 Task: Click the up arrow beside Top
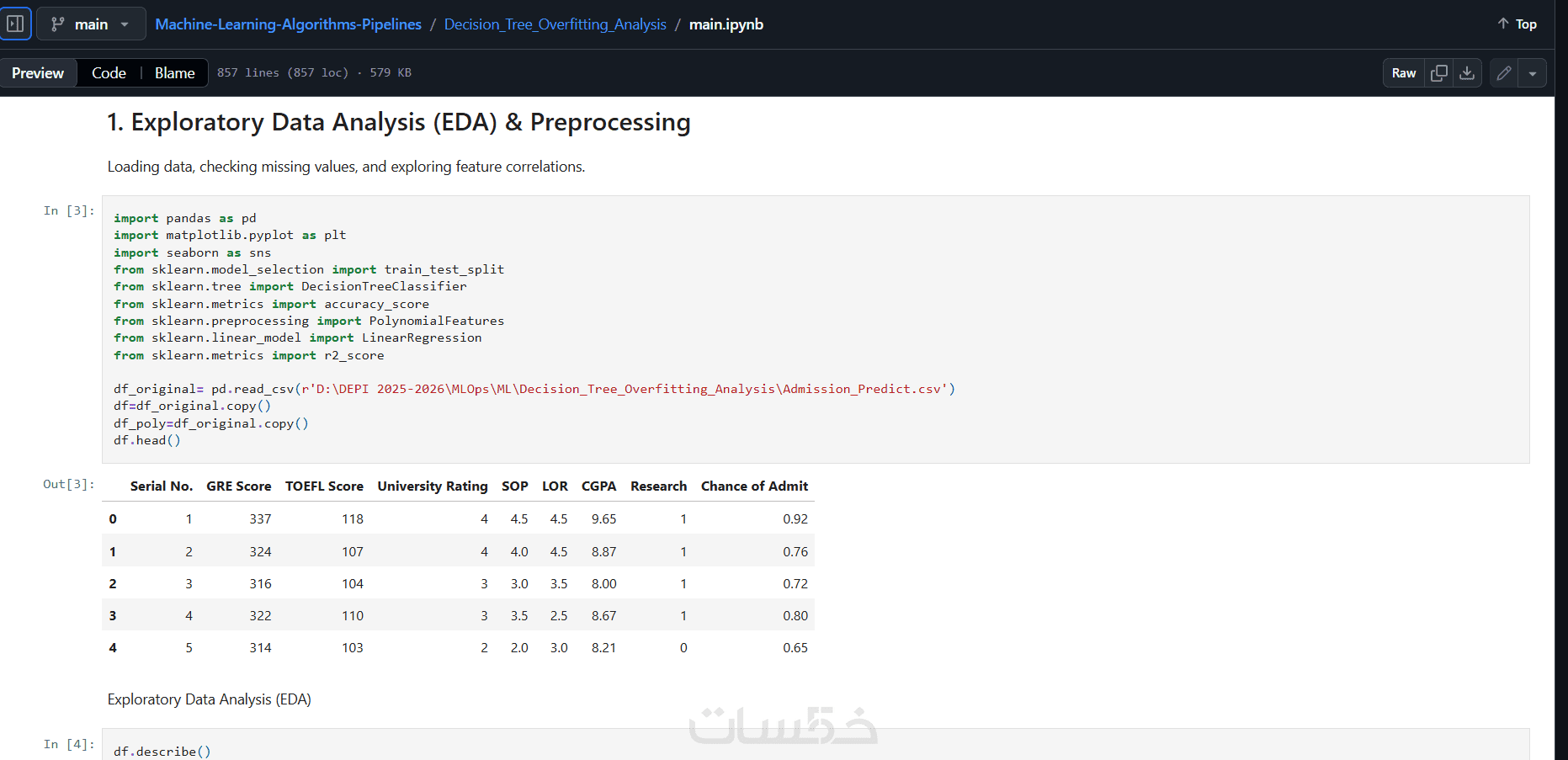[1503, 24]
